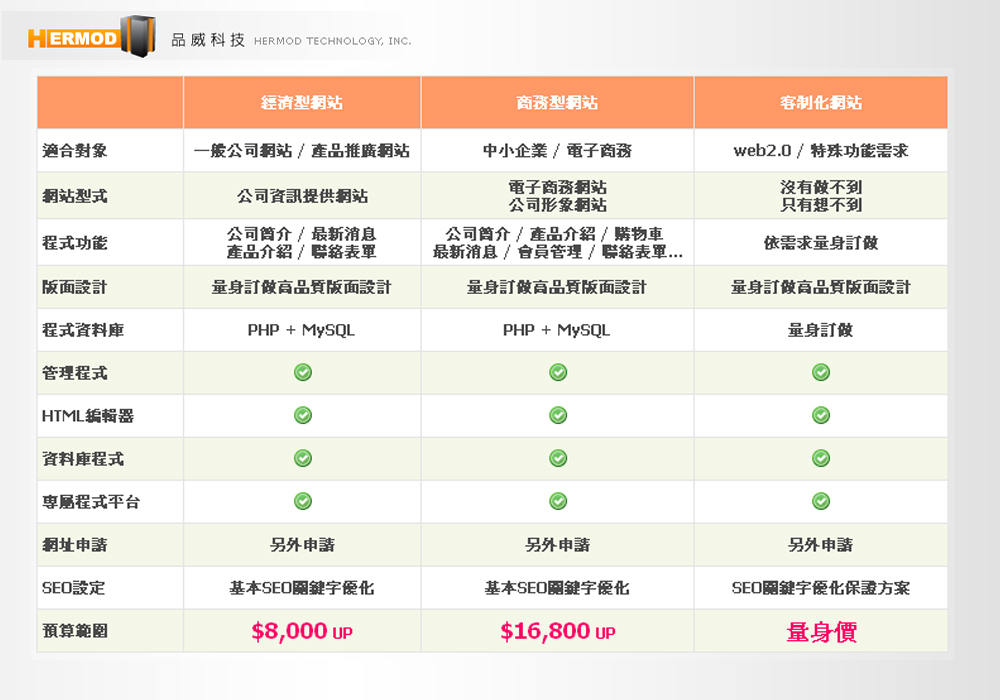This screenshot has height=700, width=1000.
Task: Click the $8,000 UP price
Action: coord(302,631)
